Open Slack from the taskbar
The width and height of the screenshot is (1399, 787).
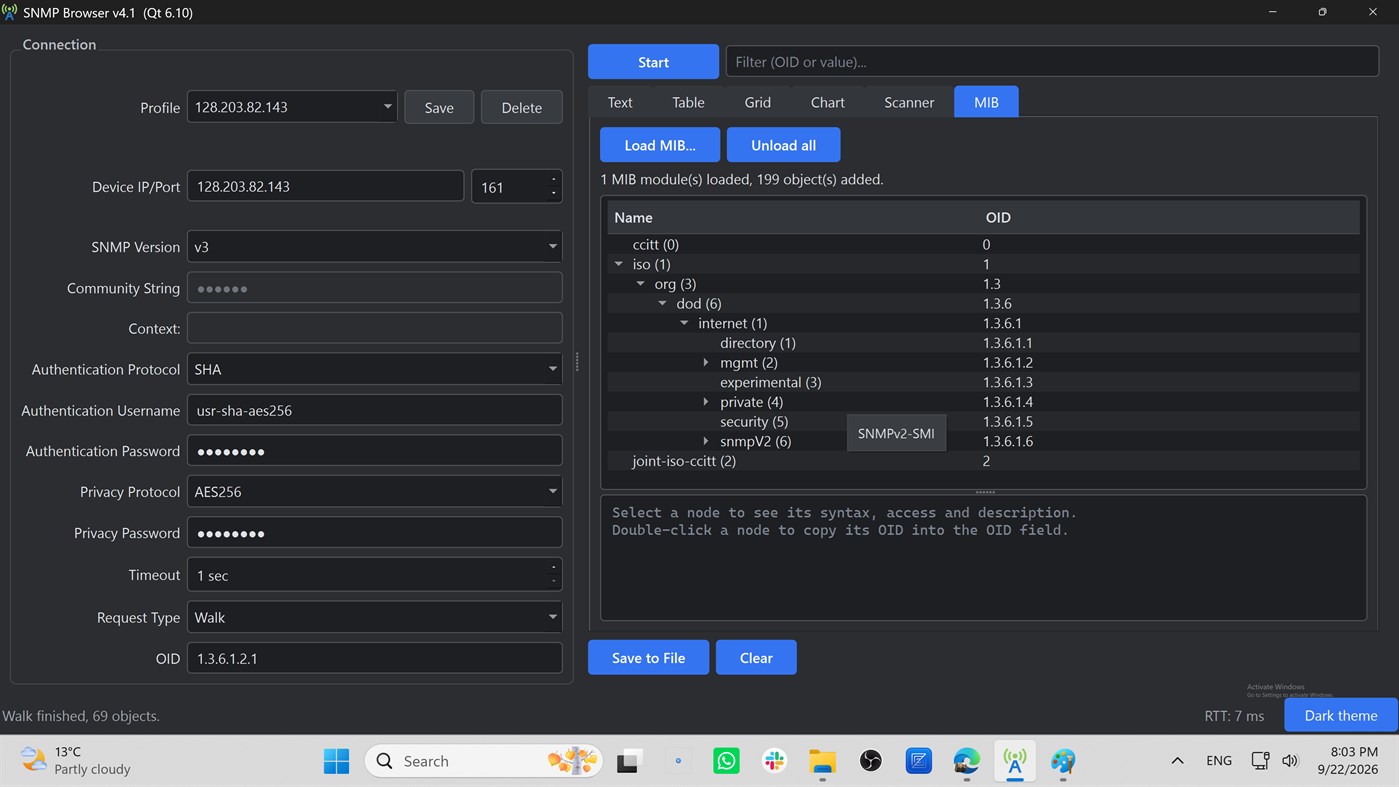pos(774,761)
